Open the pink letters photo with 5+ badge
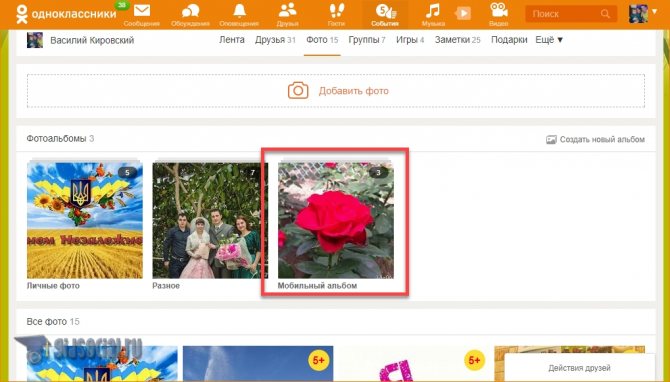Viewport: 670px width, 382px height. [x=414, y=363]
